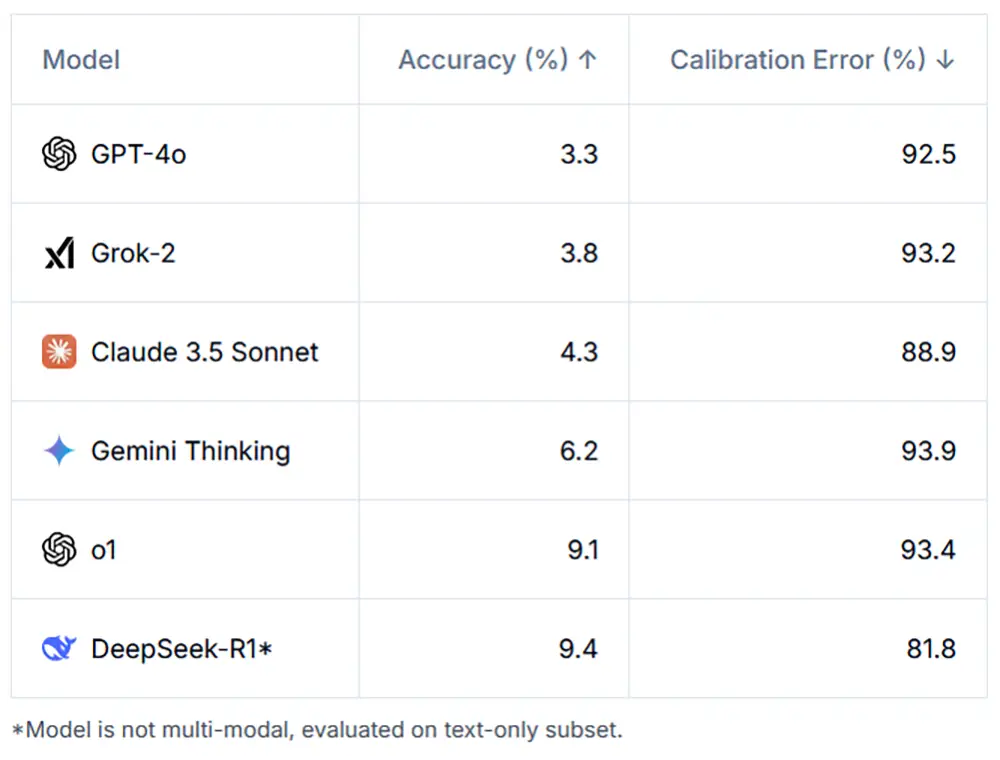The image size is (1000, 760).
Task: Click the 9.4 accuracy value for DeepSeek-R1
Action: pos(578,648)
